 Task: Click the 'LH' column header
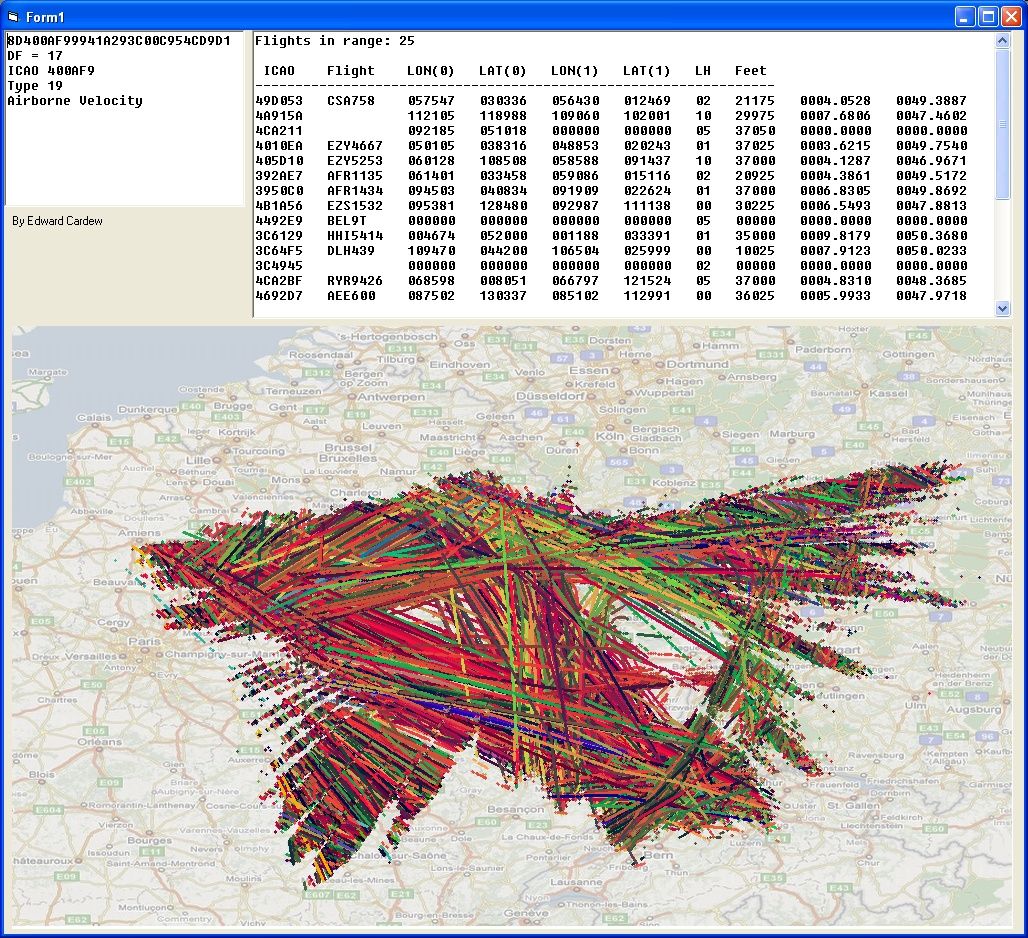tap(703, 71)
